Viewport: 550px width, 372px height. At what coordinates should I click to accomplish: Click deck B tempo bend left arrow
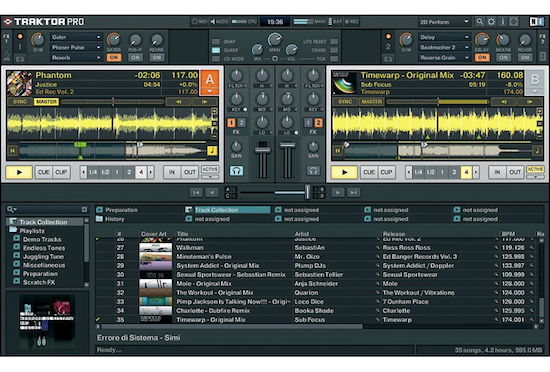point(504,102)
